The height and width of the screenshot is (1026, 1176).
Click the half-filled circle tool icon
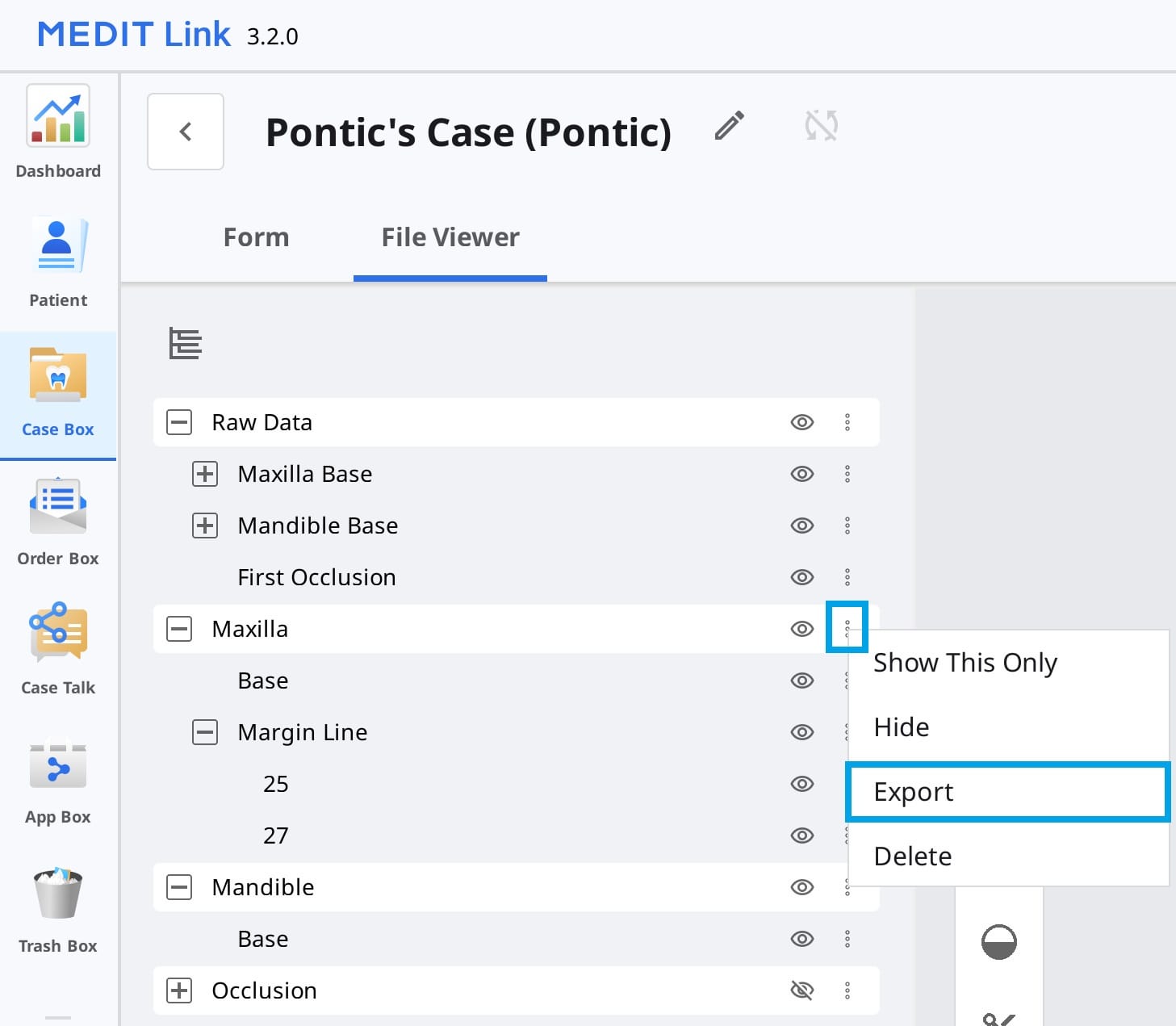pos(998,942)
